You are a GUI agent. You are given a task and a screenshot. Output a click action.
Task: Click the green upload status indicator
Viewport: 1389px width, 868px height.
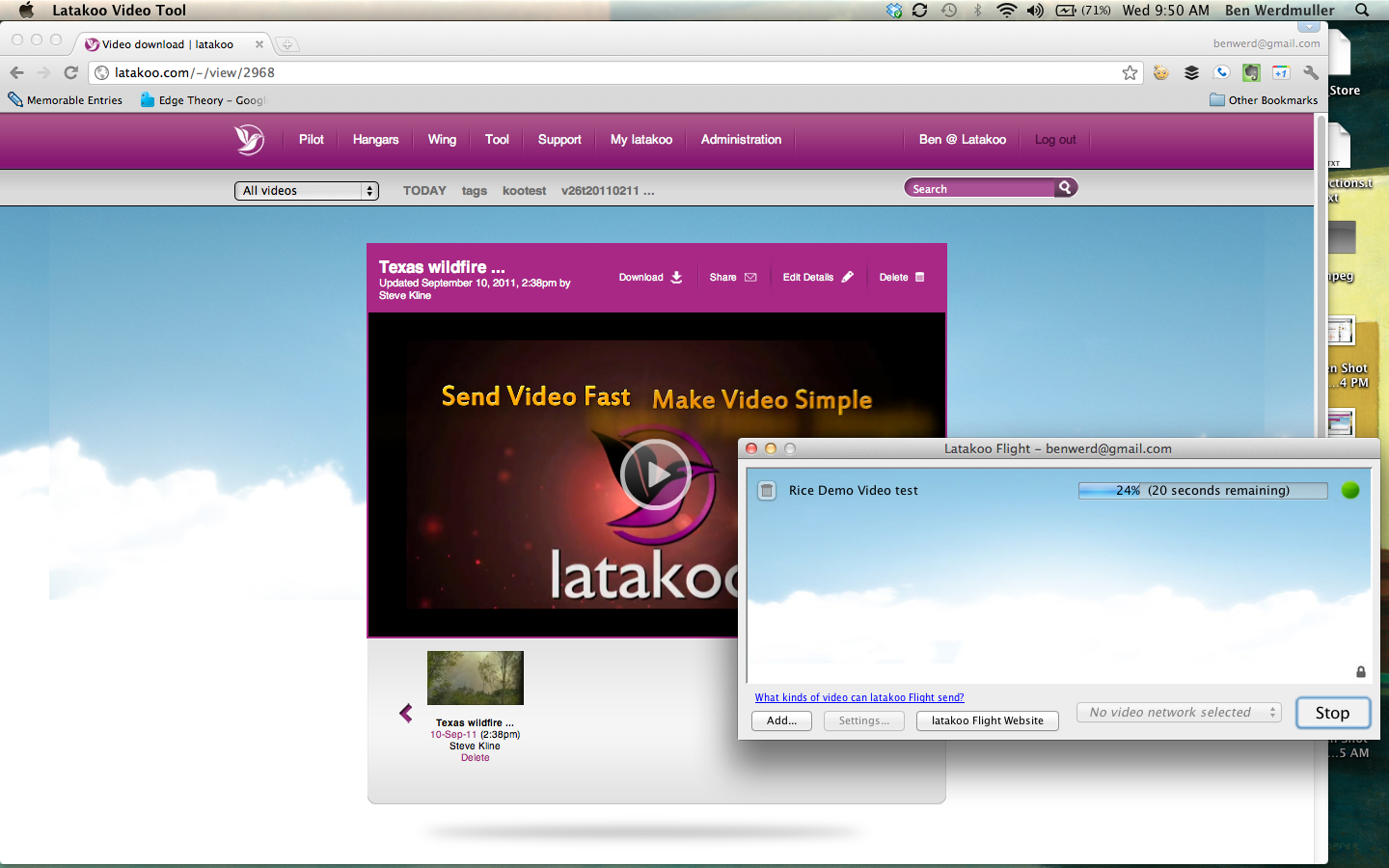(x=1350, y=490)
